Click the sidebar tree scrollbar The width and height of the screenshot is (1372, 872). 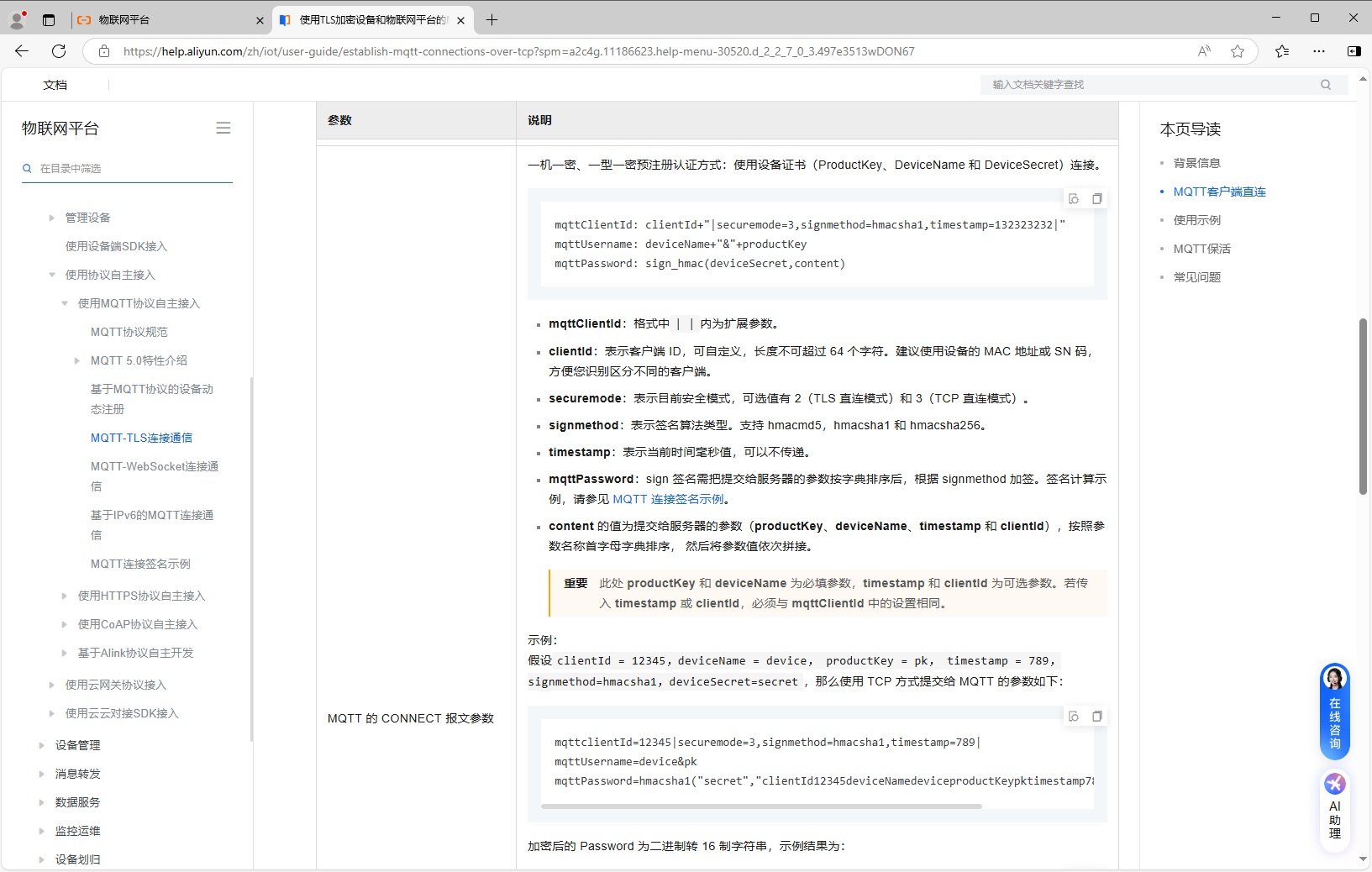point(251,559)
